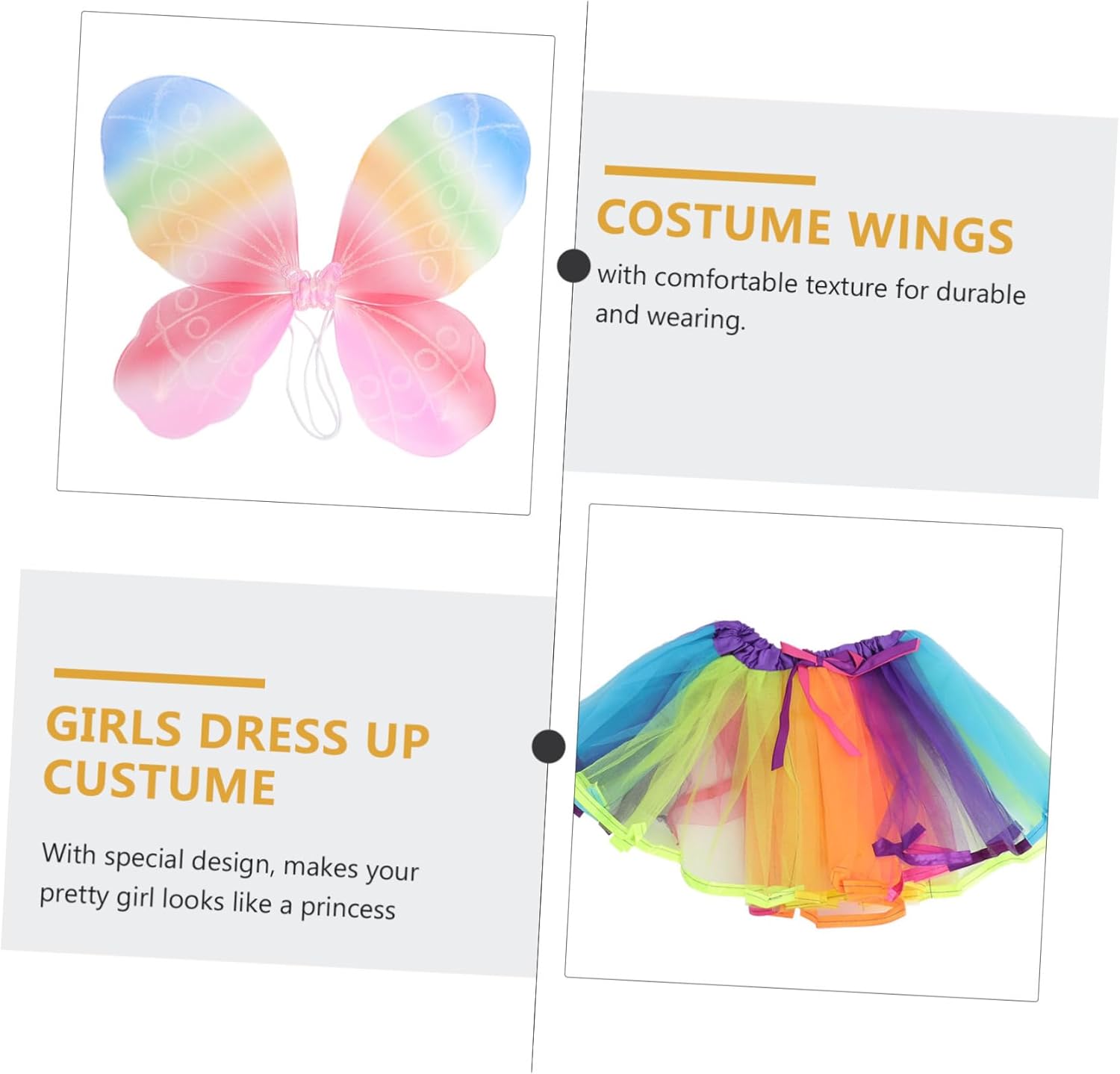Click the text about pretty girl princess

(229, 881)
